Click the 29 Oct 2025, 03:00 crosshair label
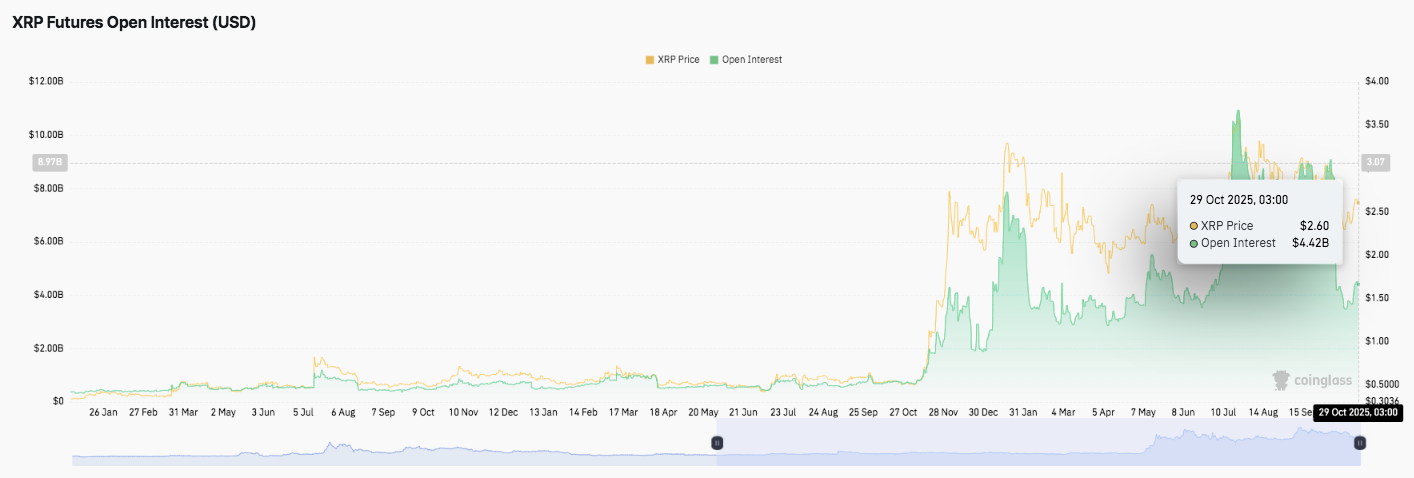The height and width of the screenshot is (478, 1414). 1357,412
